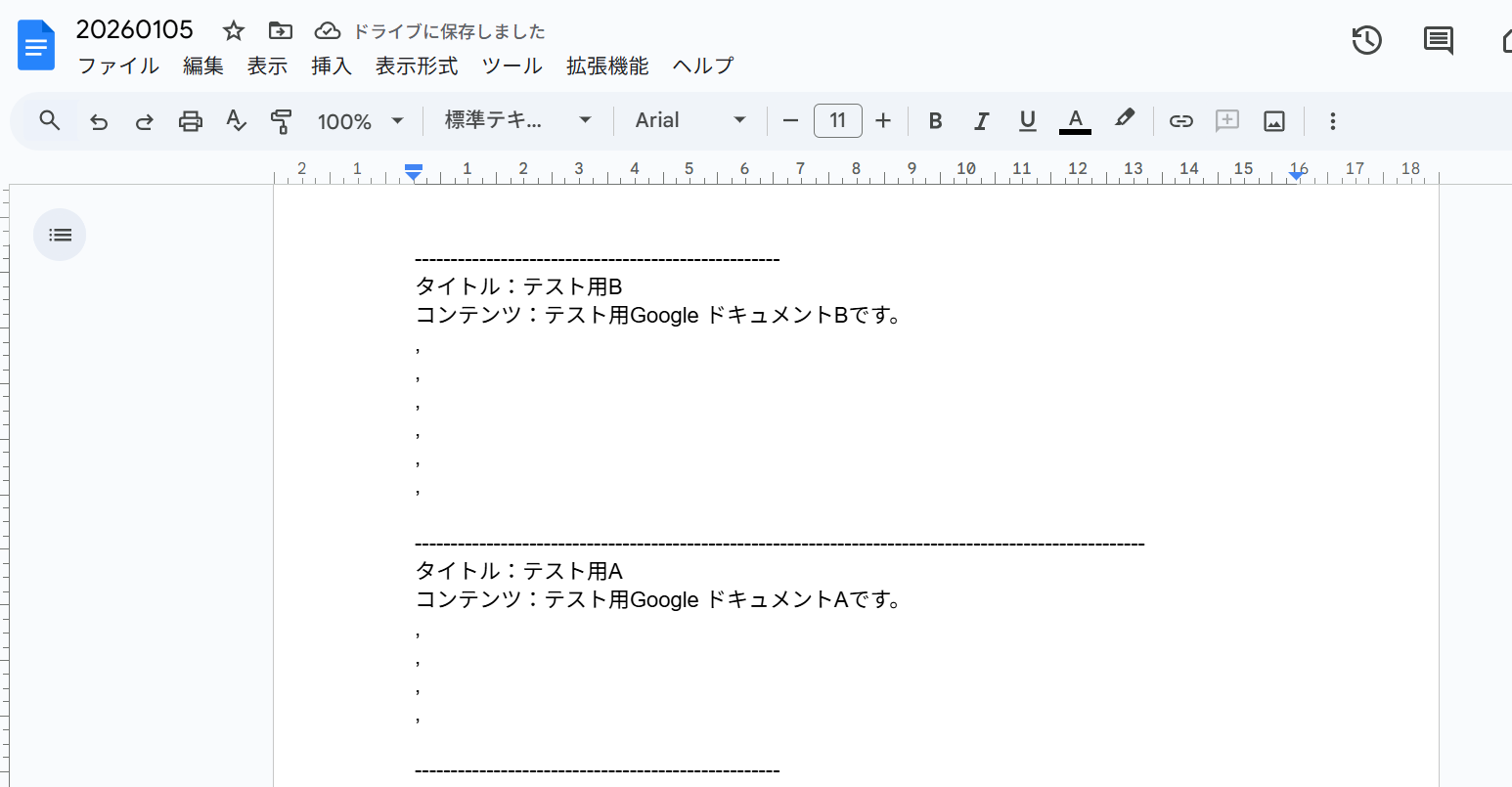Select the paint format roller tool
1512x787 pixels.
[281, 121]
